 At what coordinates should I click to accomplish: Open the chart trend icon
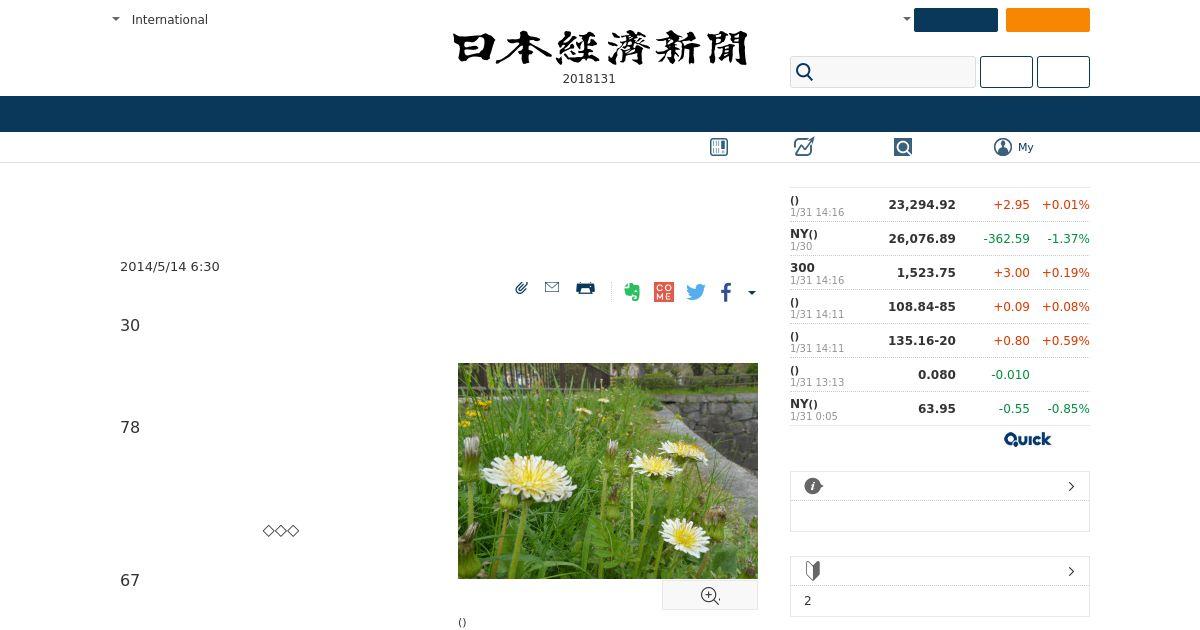point(804,147)
